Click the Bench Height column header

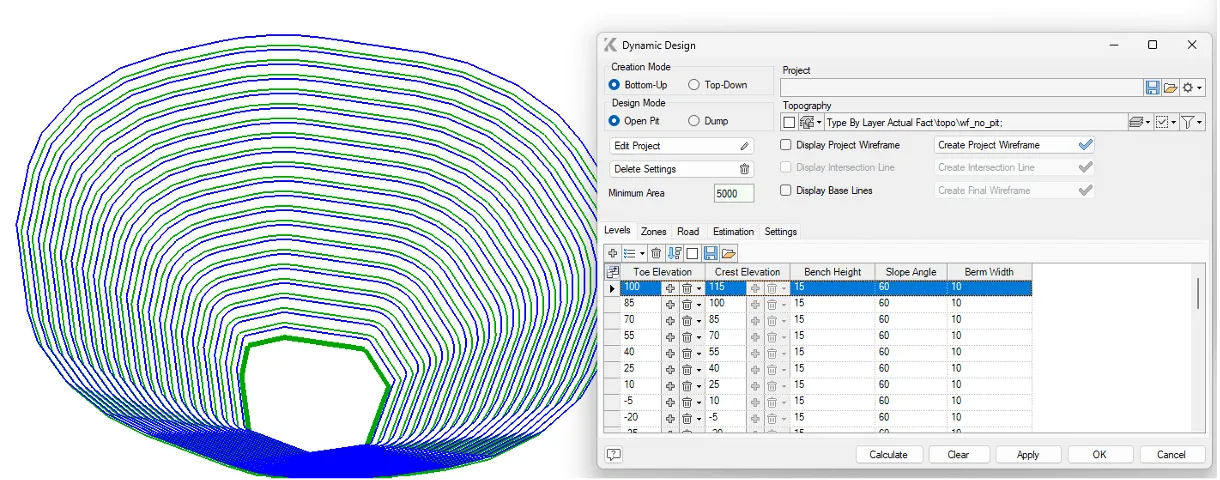click(x=832, y=272)
